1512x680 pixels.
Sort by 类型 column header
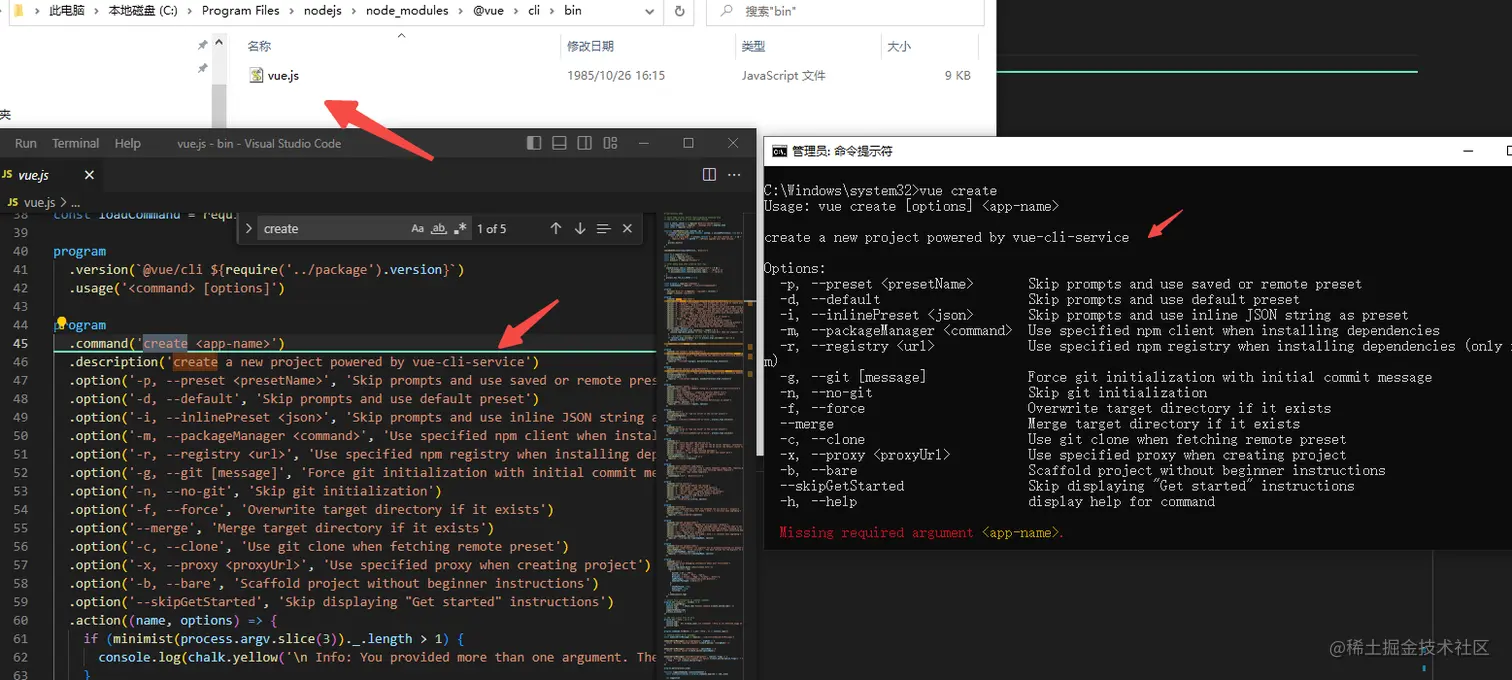[753, 46]
